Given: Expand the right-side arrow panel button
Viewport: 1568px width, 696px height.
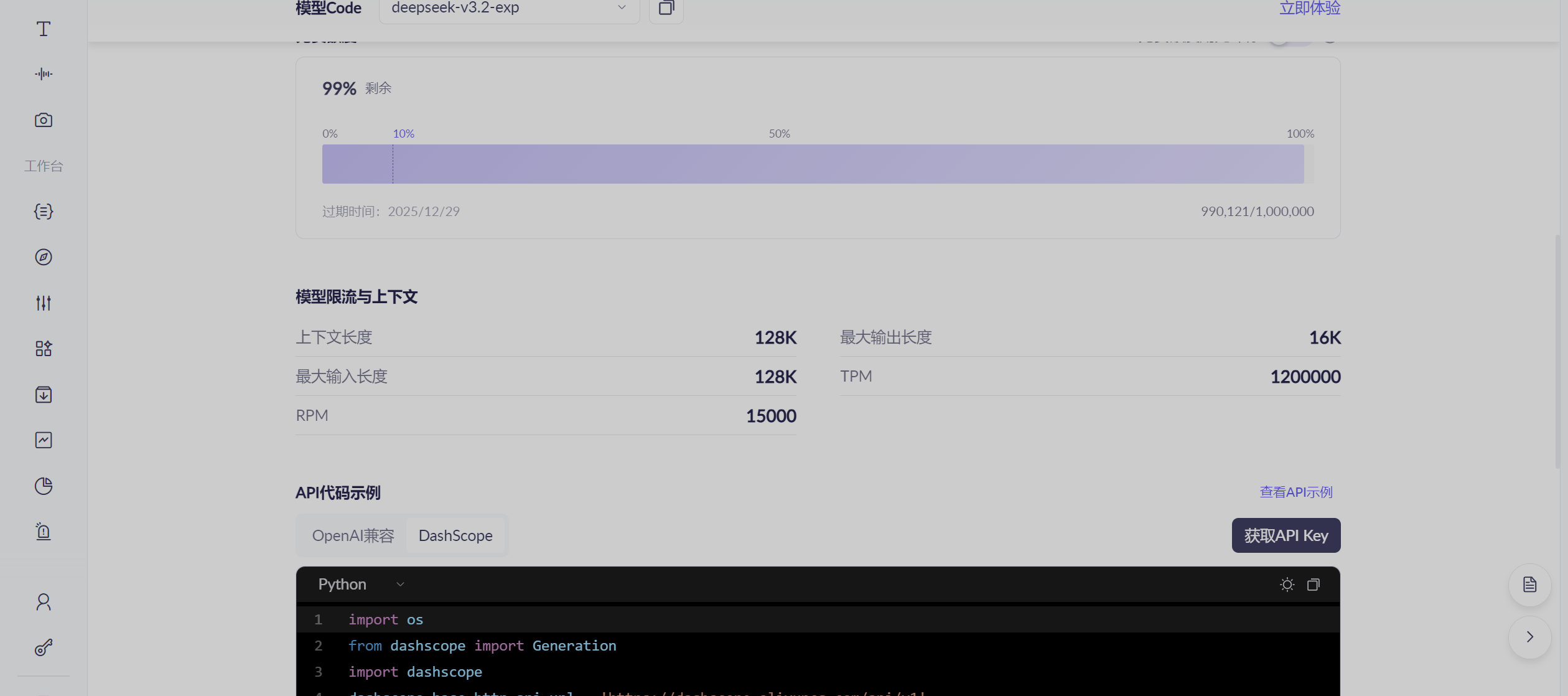Looking at the screenshot, I should (1529, 637).
